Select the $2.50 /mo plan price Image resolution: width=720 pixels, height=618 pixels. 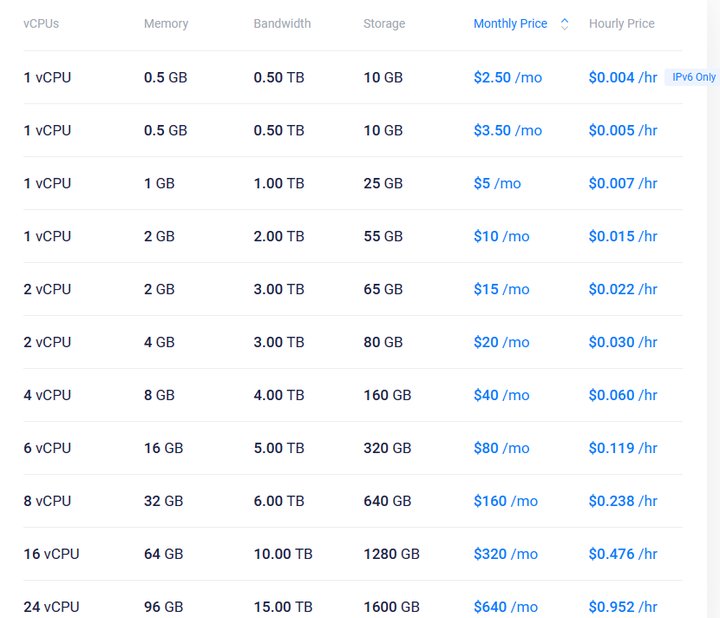(x=507, y=78)
